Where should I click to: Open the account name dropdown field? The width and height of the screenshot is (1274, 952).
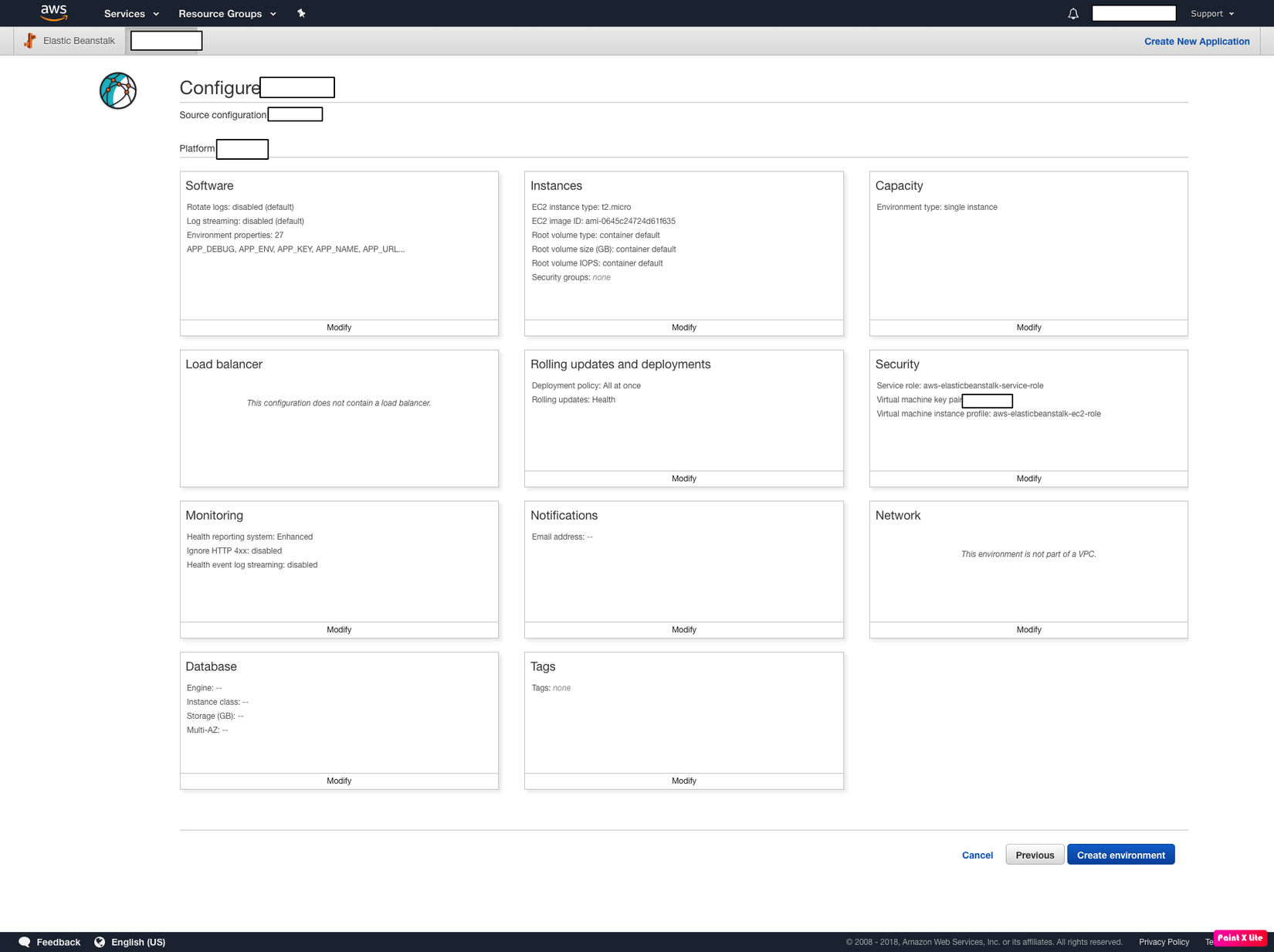(x=1133, y=13)
